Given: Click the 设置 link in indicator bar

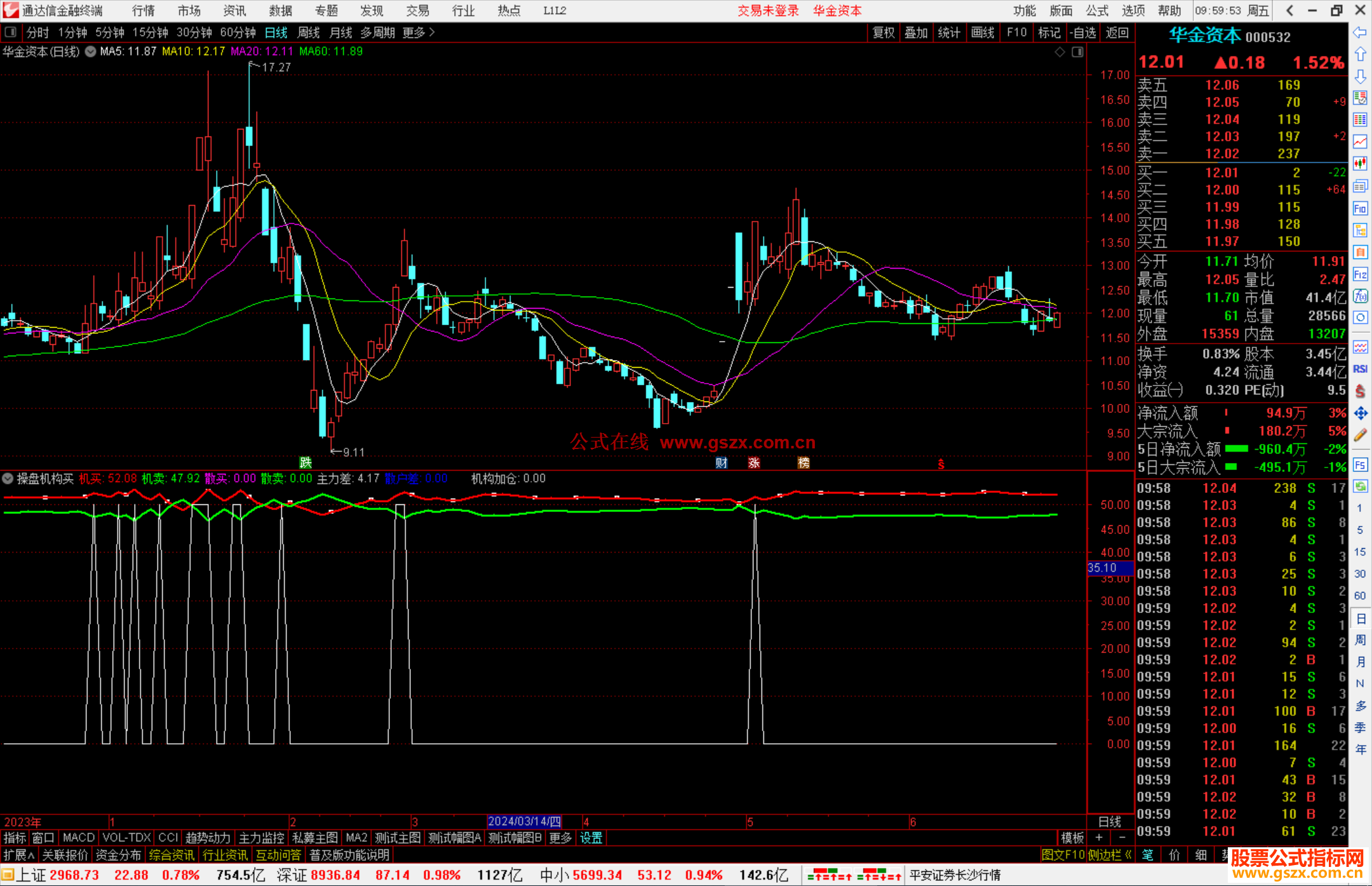Looking at the screenshot, I should 591,838.
